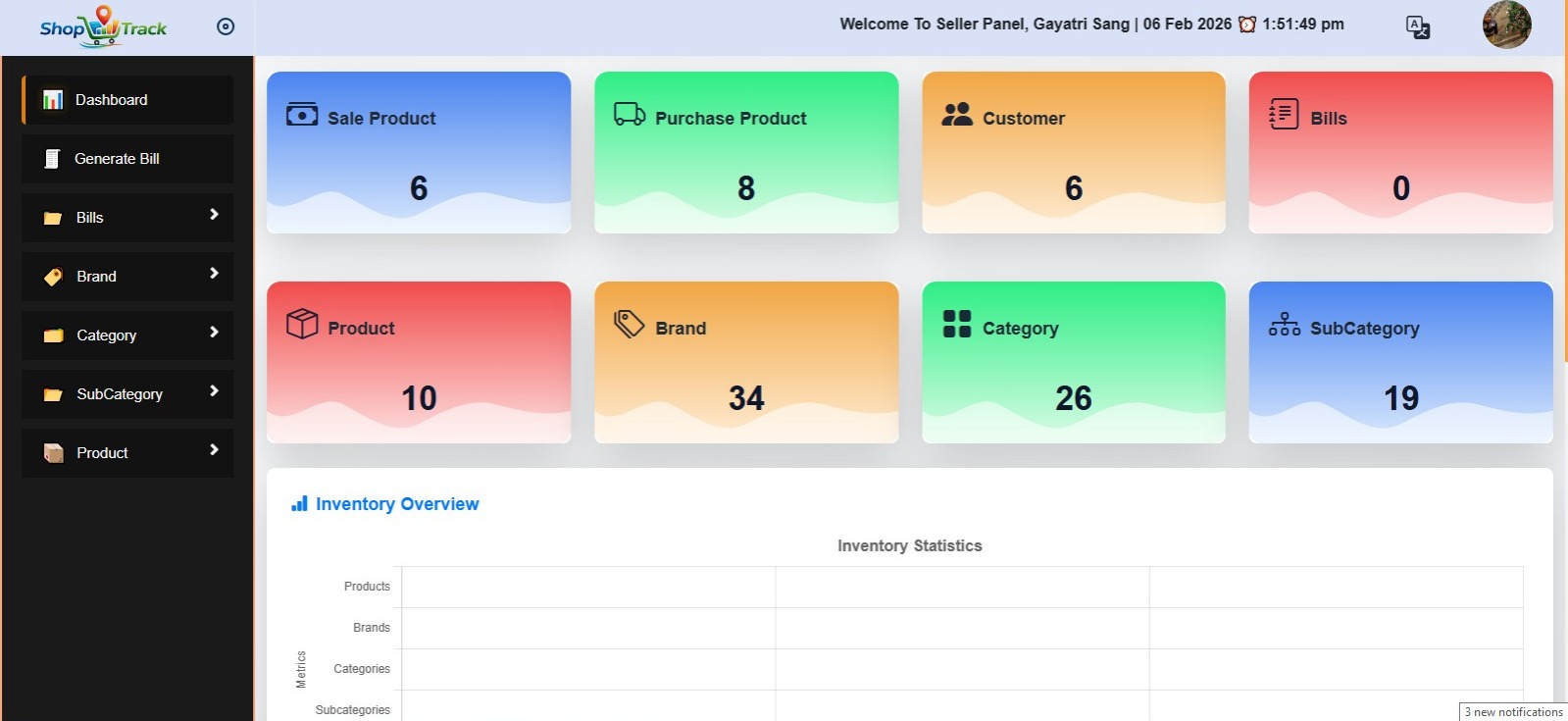Open the user profile avatar
Image resolution: width=1568 pixels, height=721 pixels.
(1506, 25)
